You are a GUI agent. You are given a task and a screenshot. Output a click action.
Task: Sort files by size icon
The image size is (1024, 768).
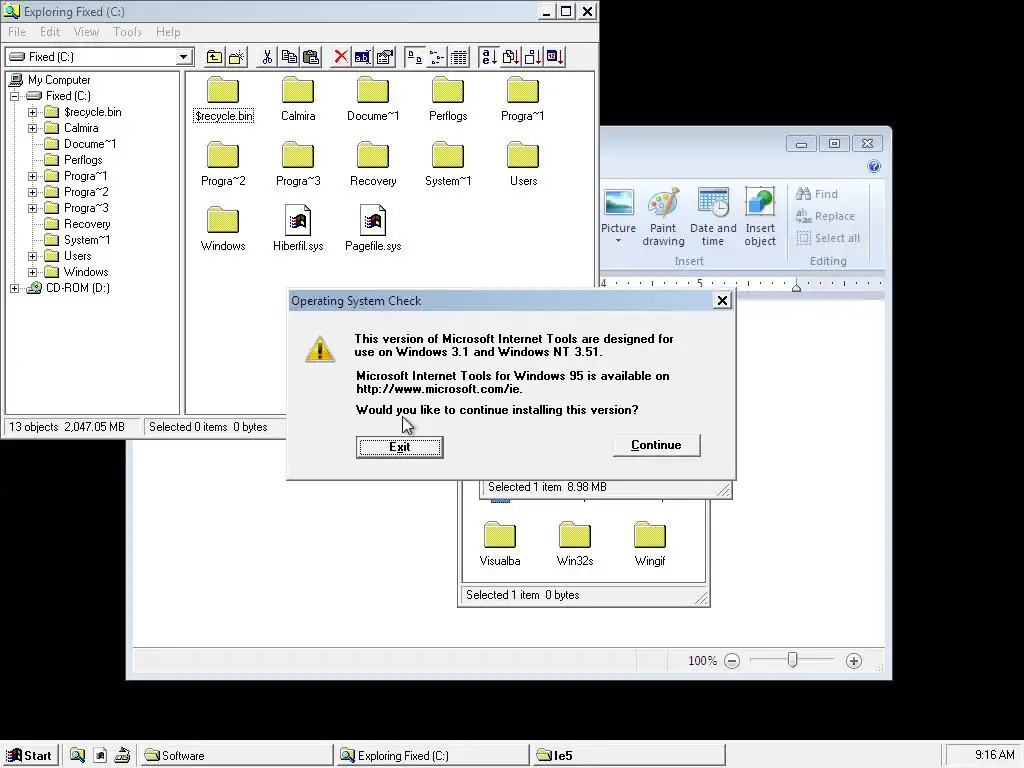[533, 57]
